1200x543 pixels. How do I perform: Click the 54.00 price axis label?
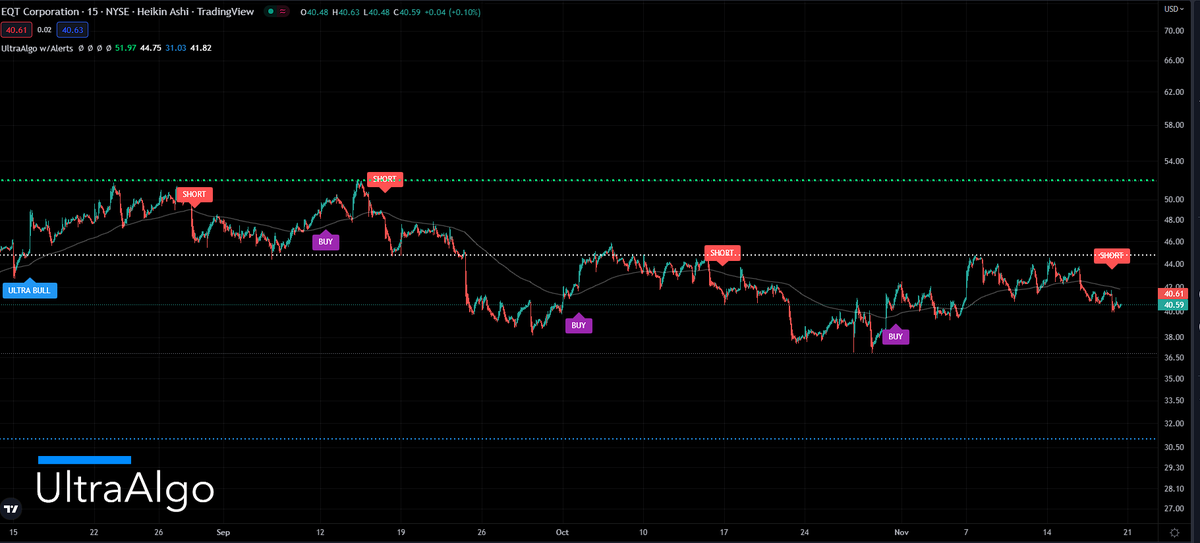point(1174,161)
